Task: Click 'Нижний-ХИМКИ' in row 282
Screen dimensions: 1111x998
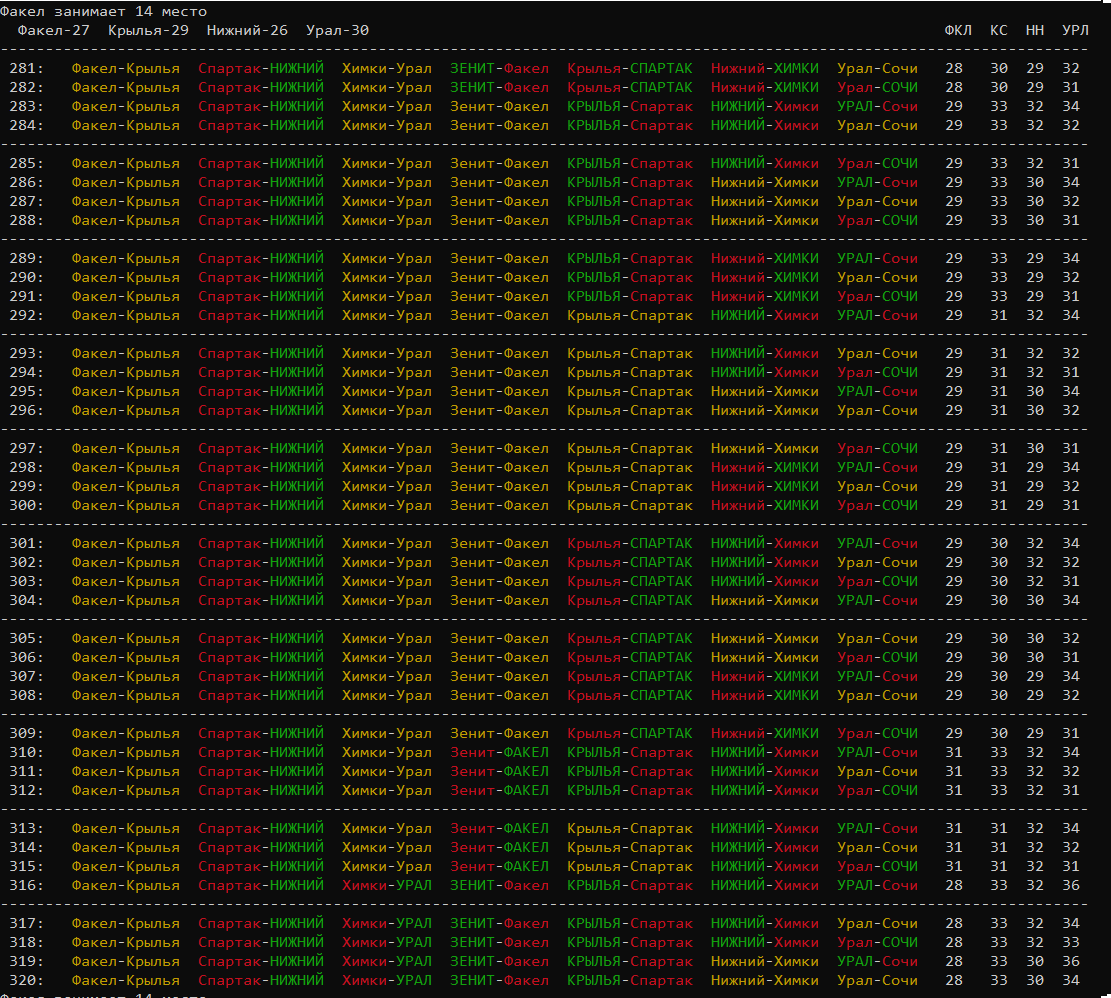Action: pos(765,88)
